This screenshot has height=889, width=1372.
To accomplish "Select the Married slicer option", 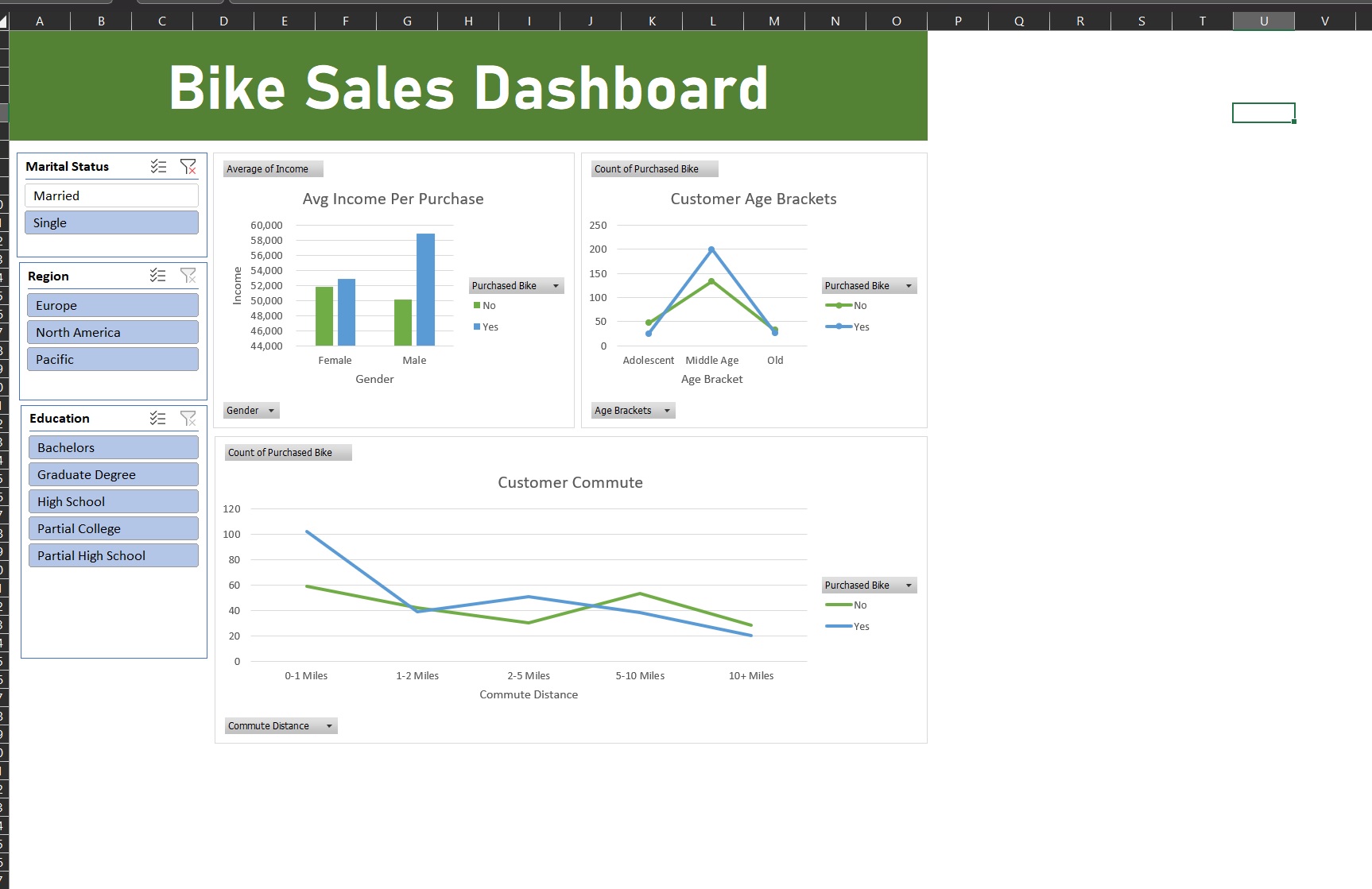I will click(111, 195).
